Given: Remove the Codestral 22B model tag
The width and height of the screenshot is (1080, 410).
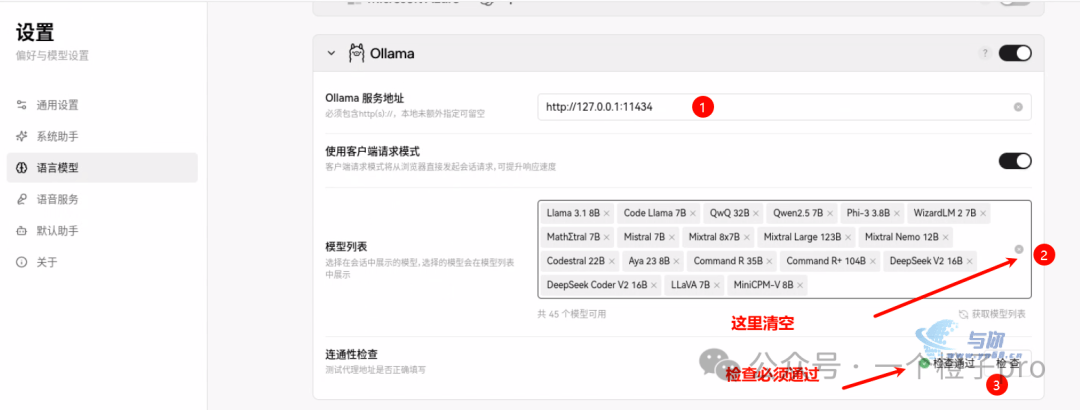Looking at the screenshot, I should click(611, 261).
